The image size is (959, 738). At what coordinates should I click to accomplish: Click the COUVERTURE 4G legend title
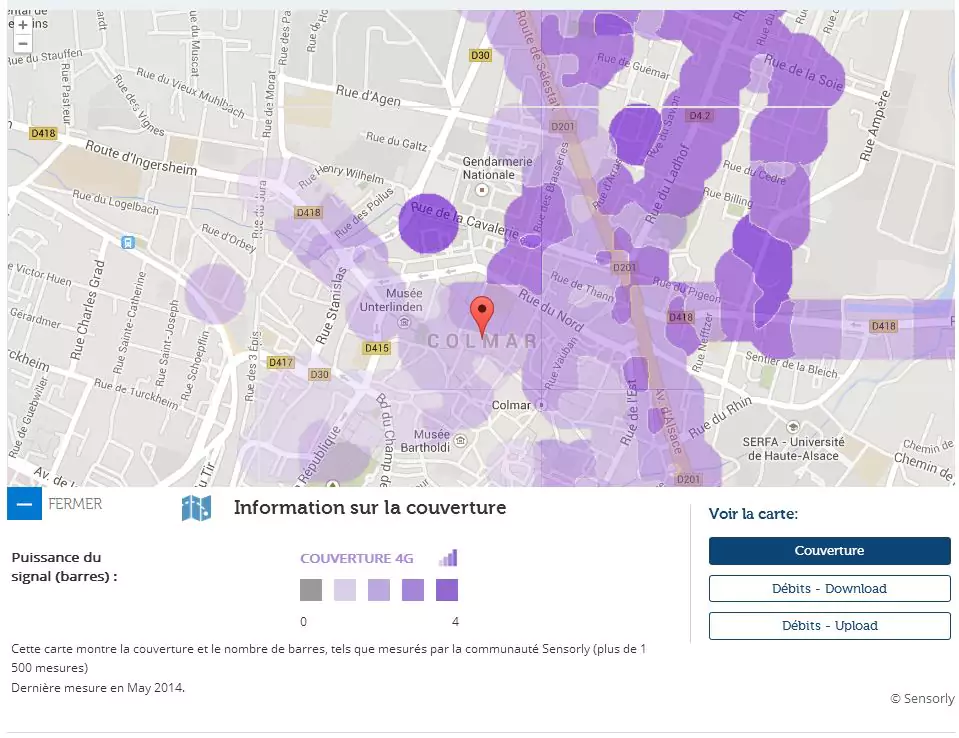click(x=356, y=558)
